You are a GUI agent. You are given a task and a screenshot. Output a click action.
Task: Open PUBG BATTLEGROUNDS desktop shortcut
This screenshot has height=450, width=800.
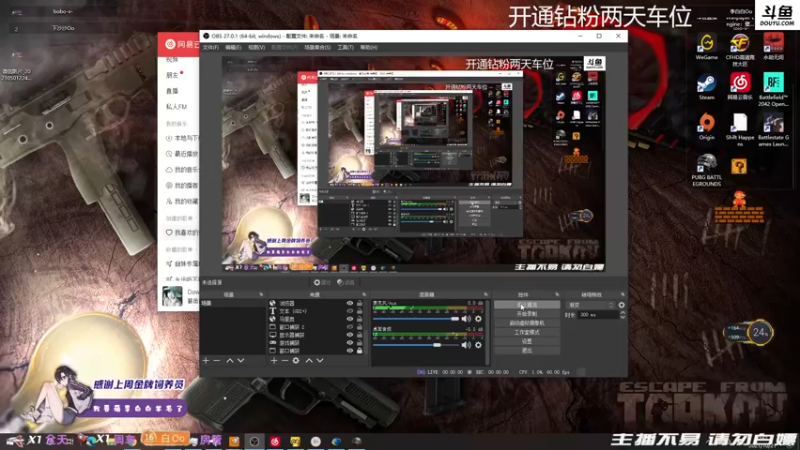click(x=707, y=170)
